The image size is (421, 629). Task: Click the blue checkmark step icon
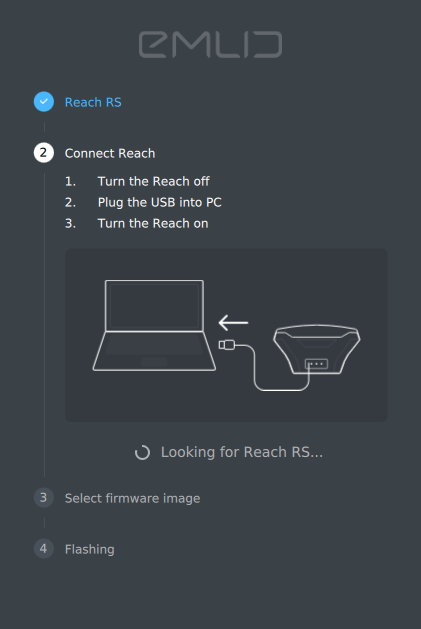pyautogui.click(x=44, y=102)
